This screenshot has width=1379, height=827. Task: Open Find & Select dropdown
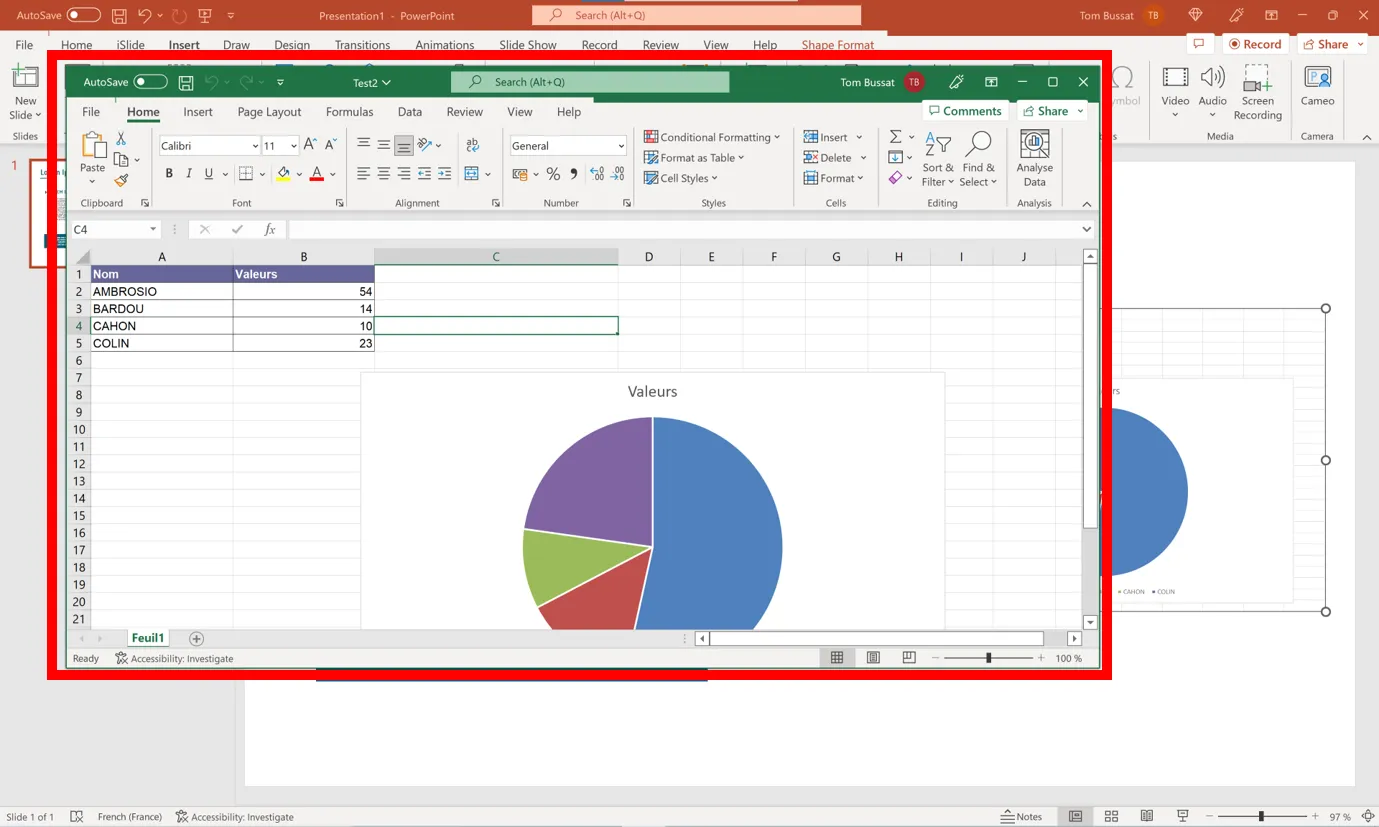[979, 160]
